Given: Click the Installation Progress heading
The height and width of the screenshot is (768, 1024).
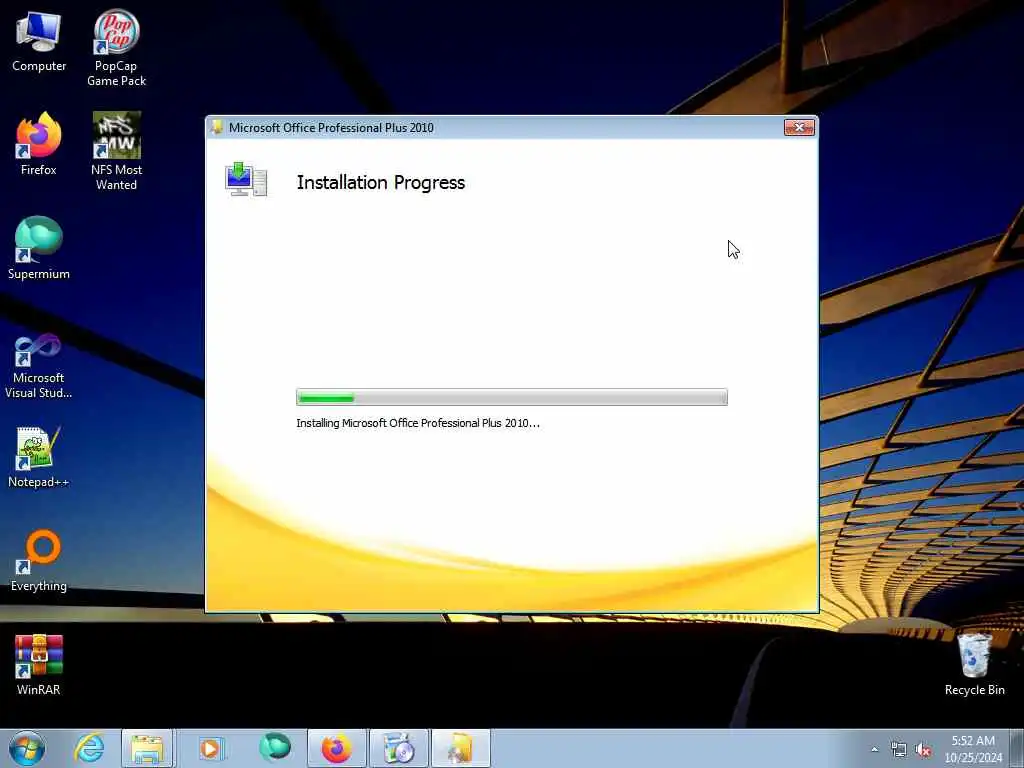Looking at the screenshot, I should 381,182.
